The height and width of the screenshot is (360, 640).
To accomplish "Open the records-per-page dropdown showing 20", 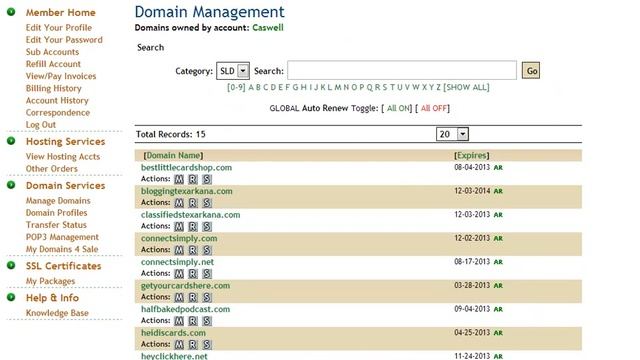I will 452,134.
